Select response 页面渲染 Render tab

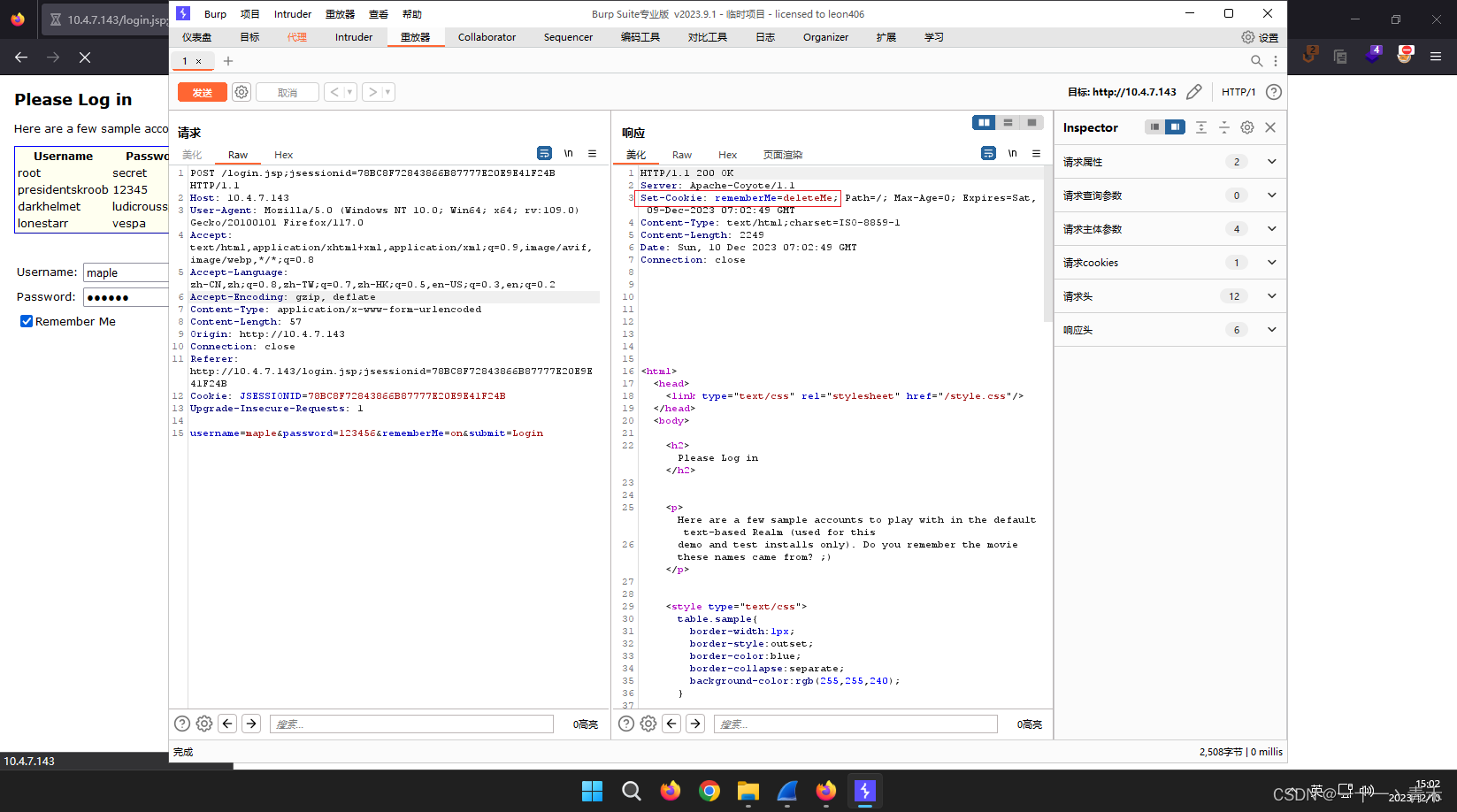point(783,155)
